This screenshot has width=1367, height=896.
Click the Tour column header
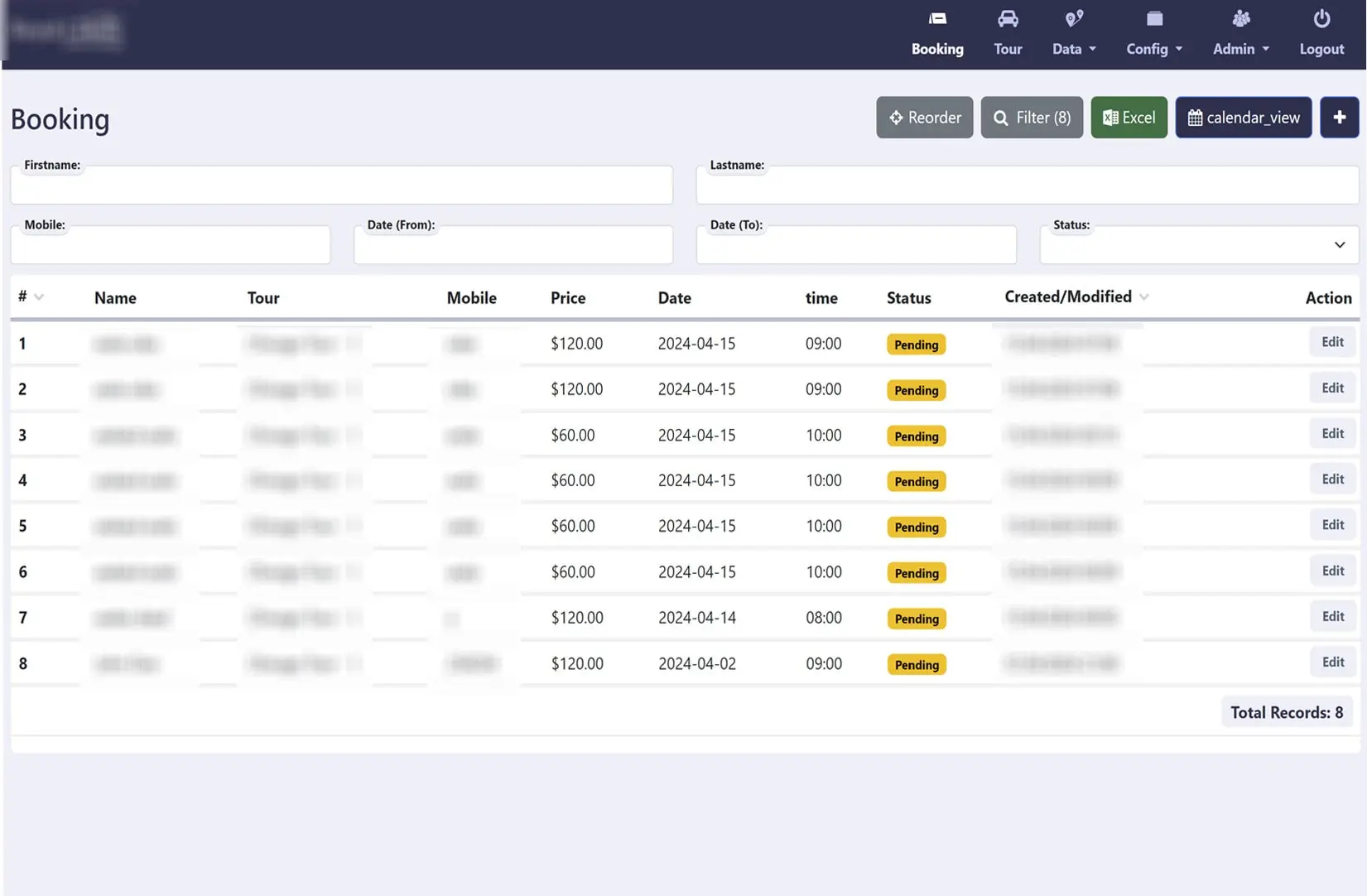(263, 298)
